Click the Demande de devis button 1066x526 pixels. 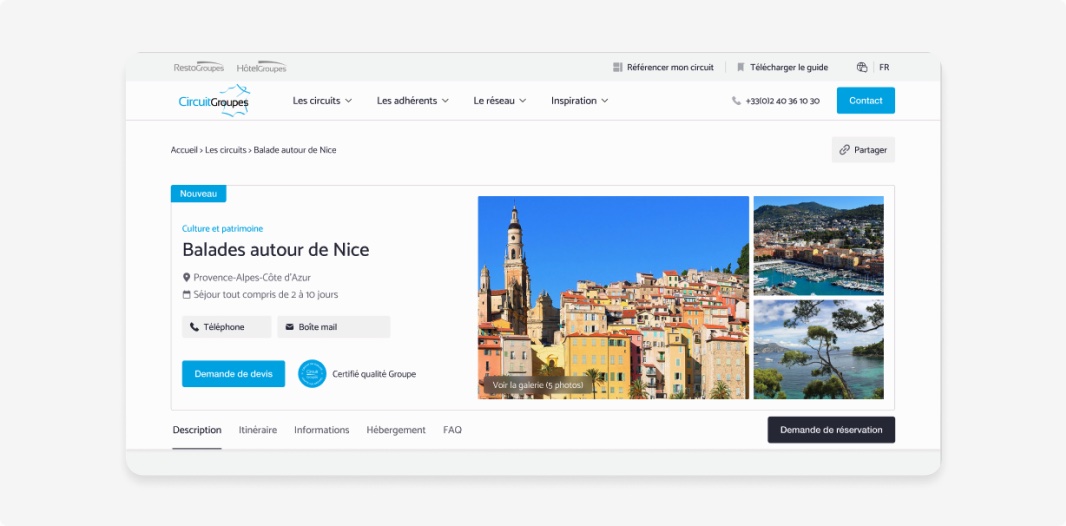coord(233,374)
